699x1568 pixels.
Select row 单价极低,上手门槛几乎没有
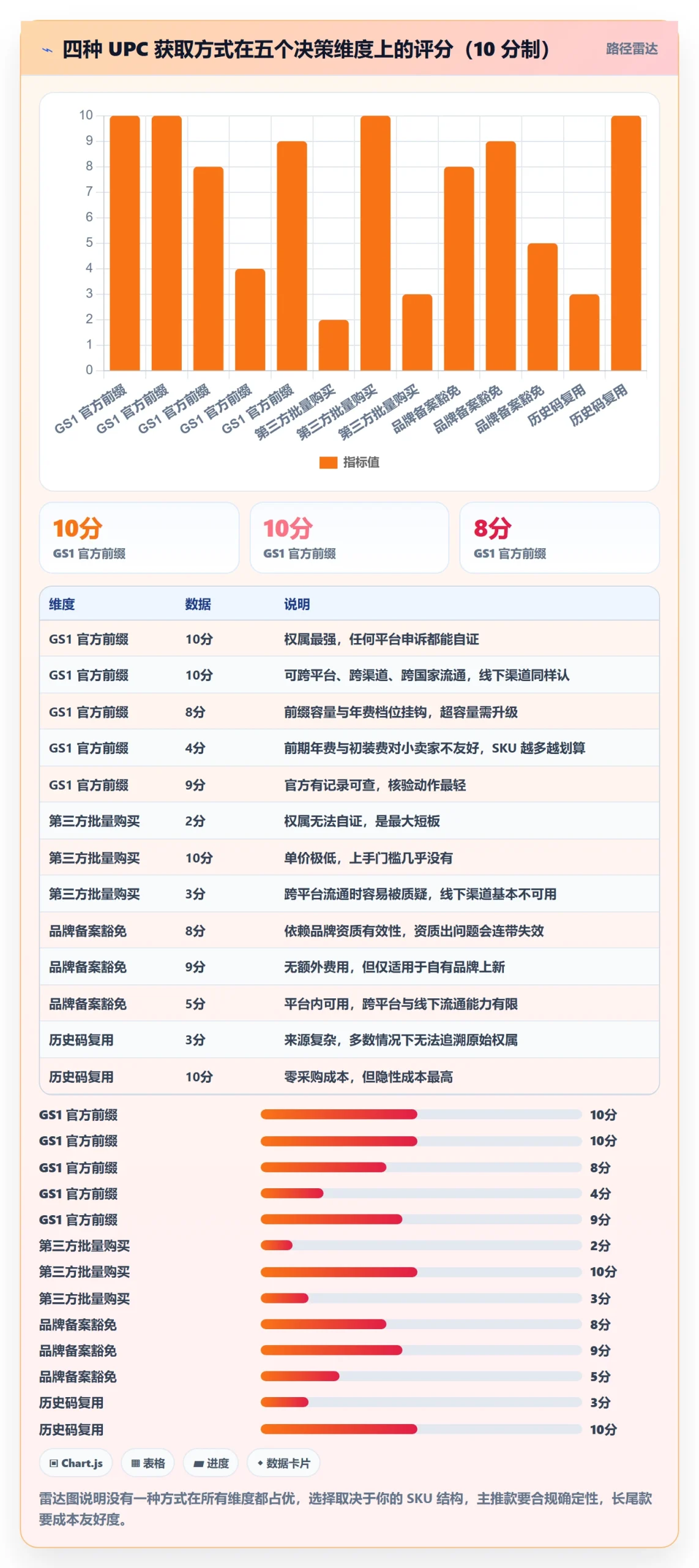349,858
